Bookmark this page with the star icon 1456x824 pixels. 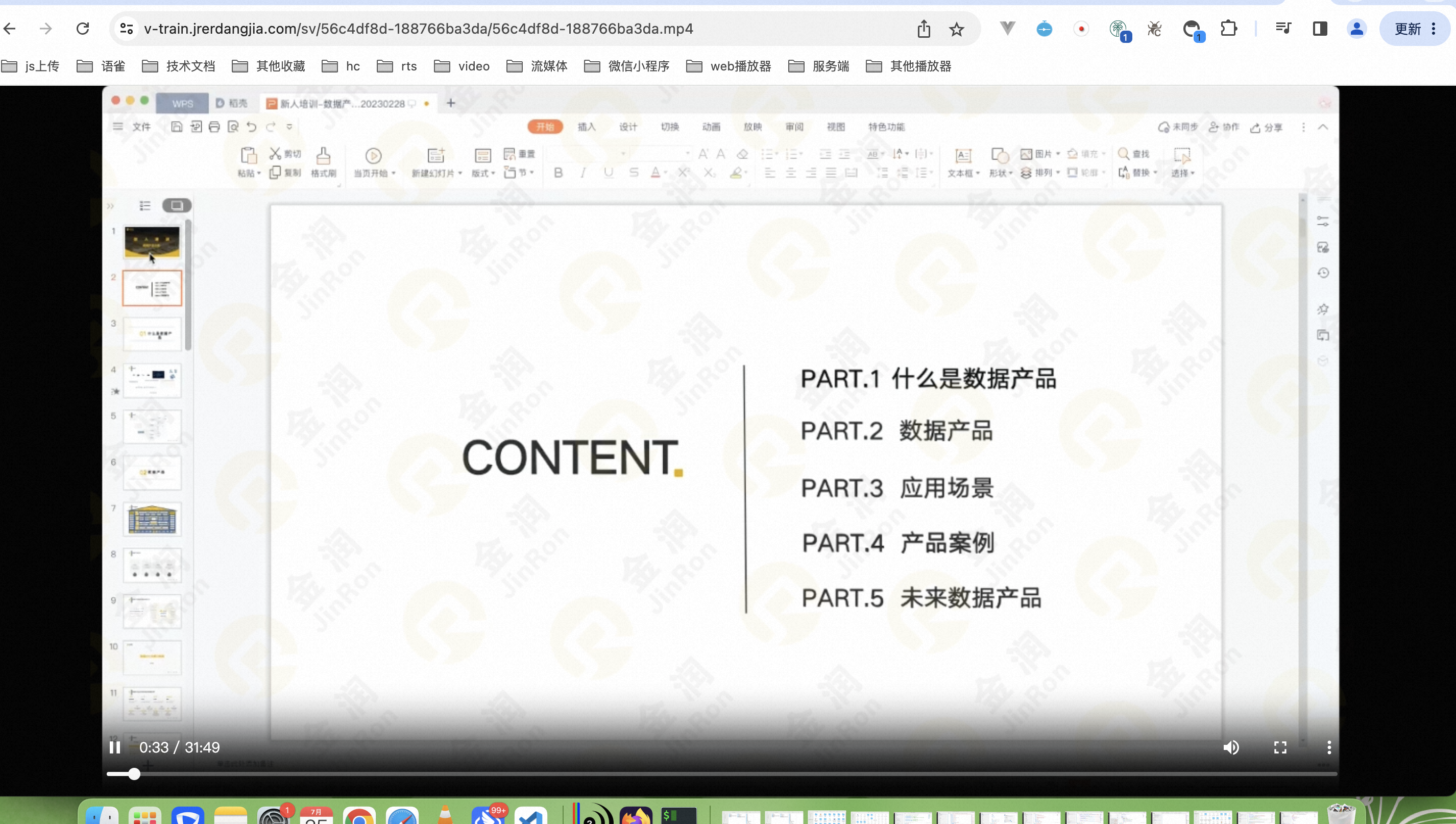(x=957, y=29)
